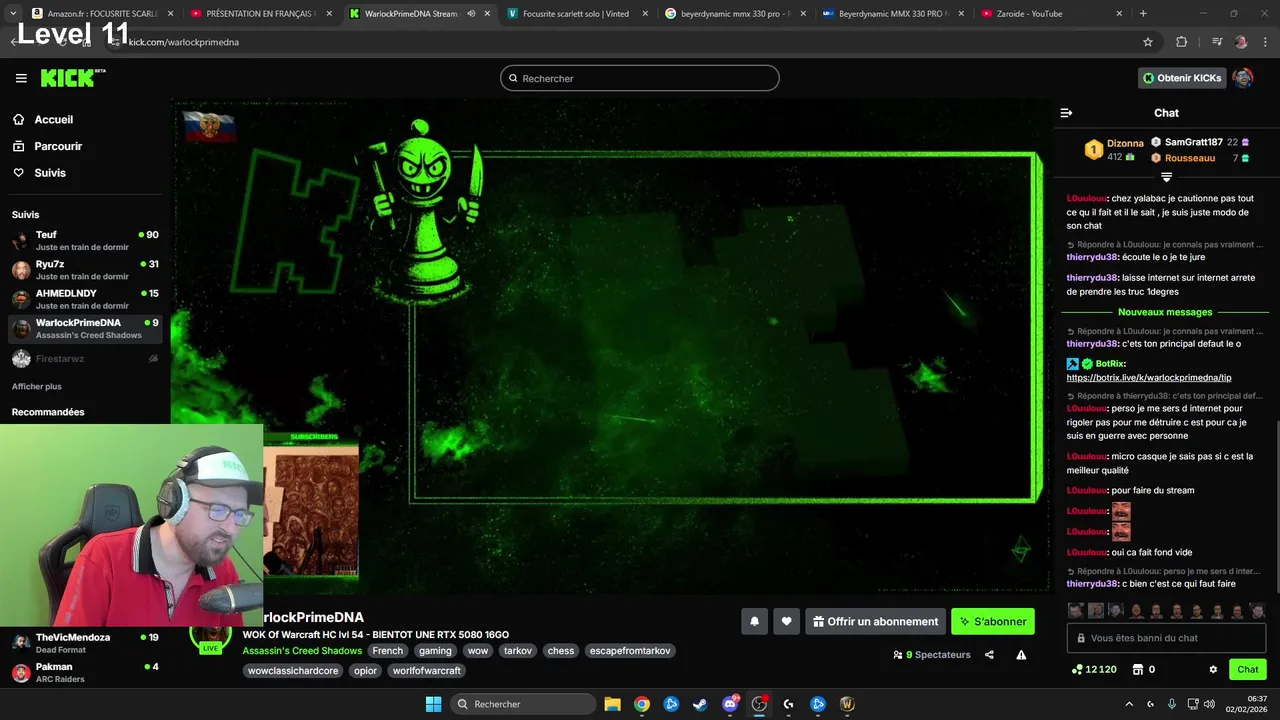1280x720 pixels.
Task: Expand the chat leaderboard arrow
Action: coord(1166,177)
